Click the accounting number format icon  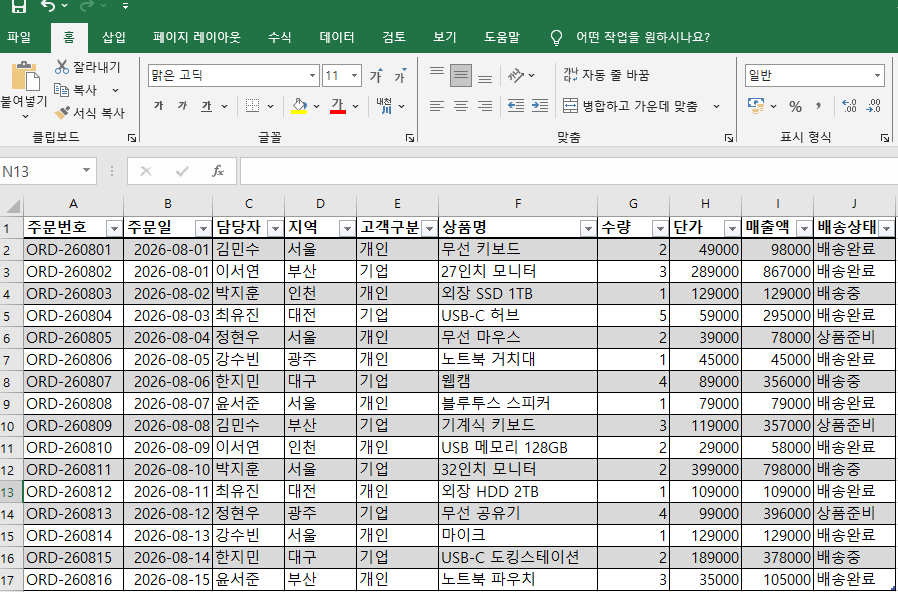click(x=757, y=105)
